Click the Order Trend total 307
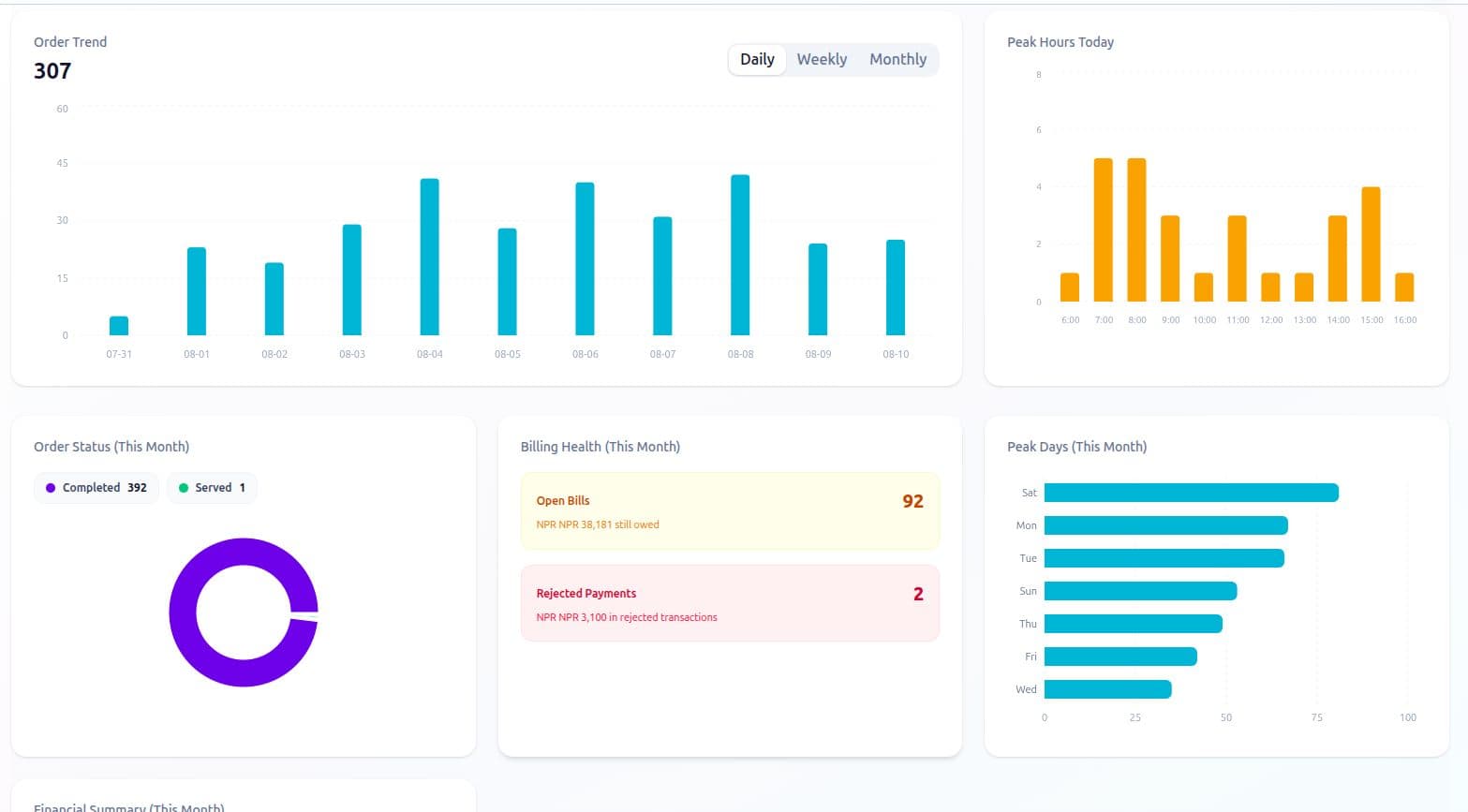This screenshot has width=1468, height=812. coord(52,71)
